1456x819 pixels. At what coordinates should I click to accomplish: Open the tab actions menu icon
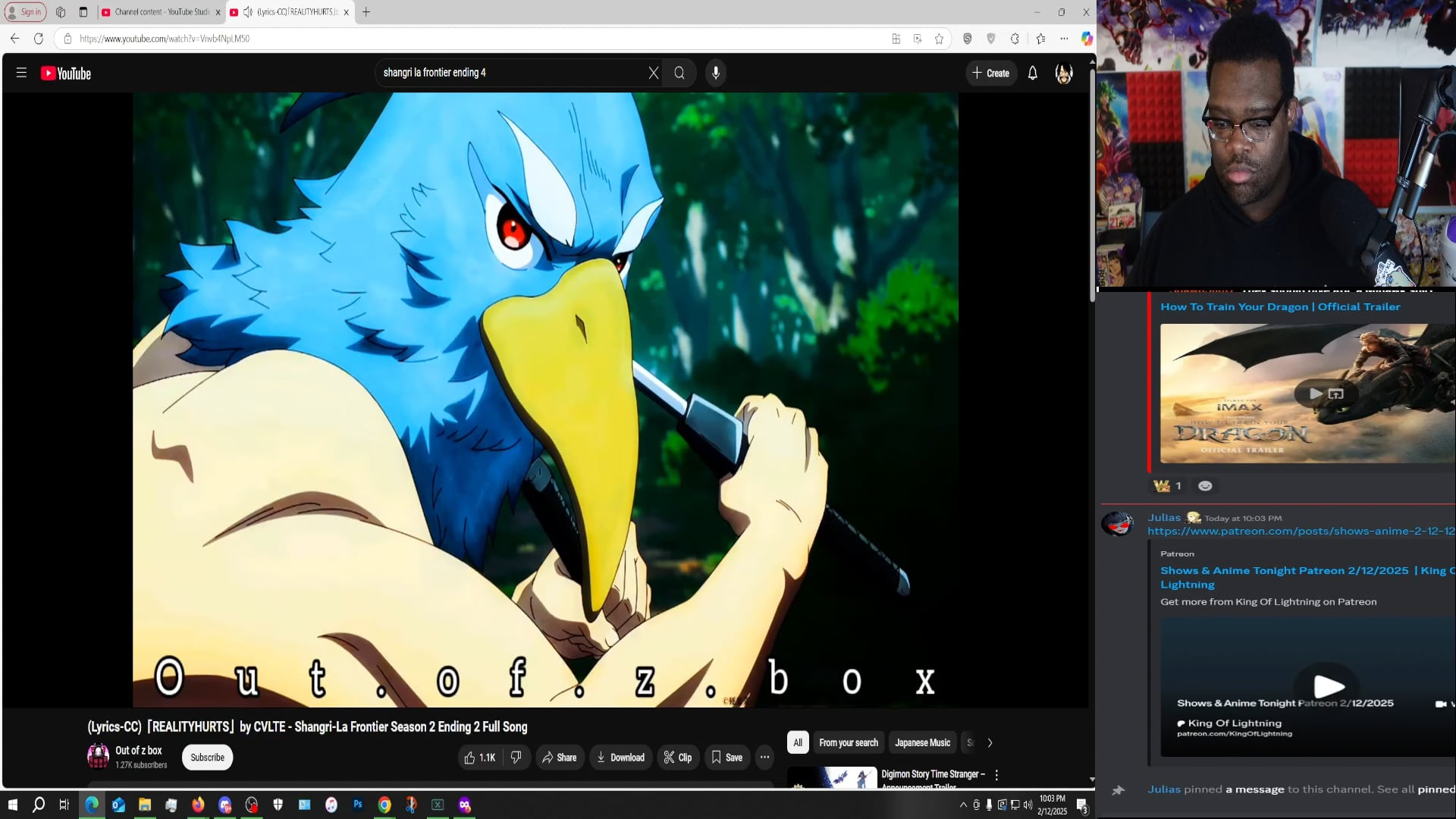click(83, 12)
